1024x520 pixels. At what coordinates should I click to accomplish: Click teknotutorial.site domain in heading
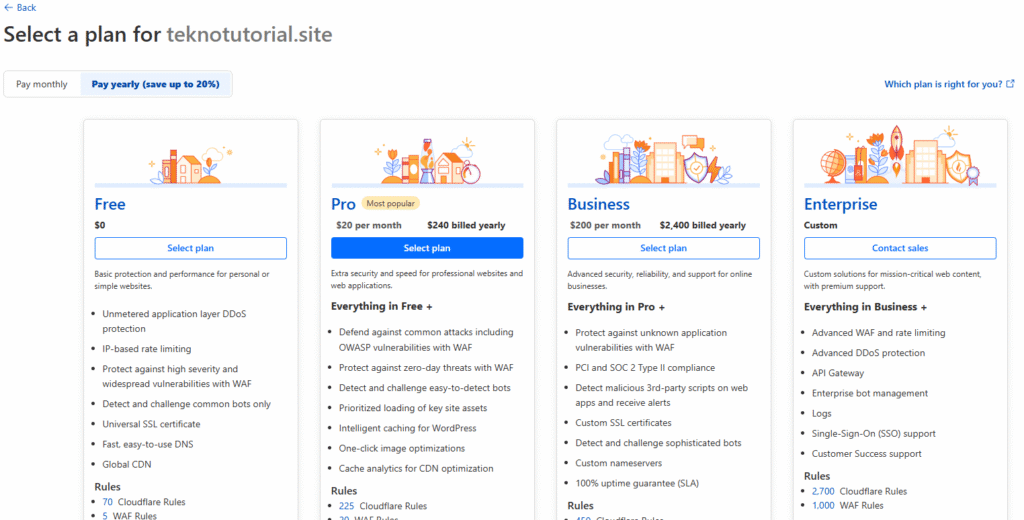click(249, 34)
